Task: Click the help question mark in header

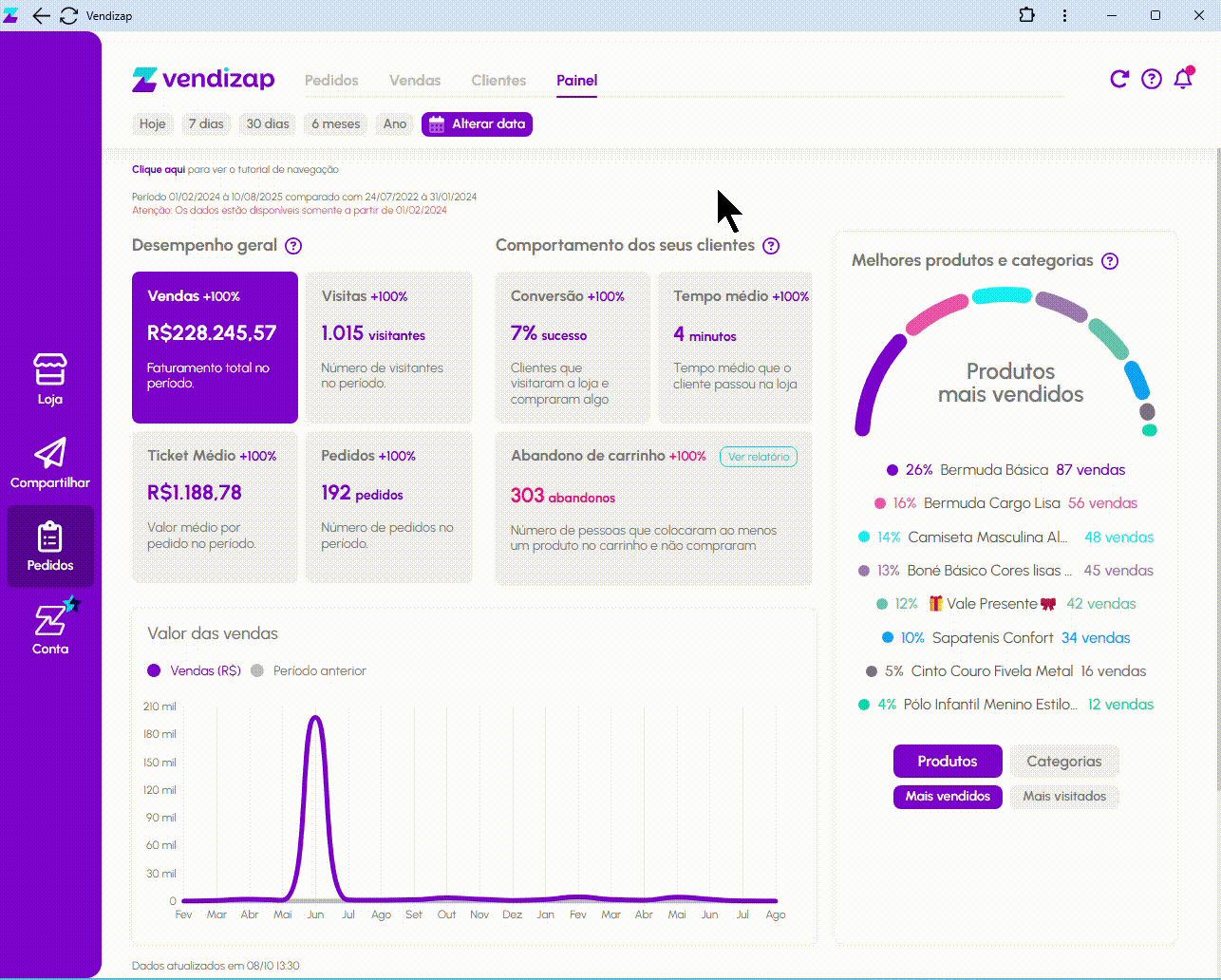Action: (x=1152, y=79)
